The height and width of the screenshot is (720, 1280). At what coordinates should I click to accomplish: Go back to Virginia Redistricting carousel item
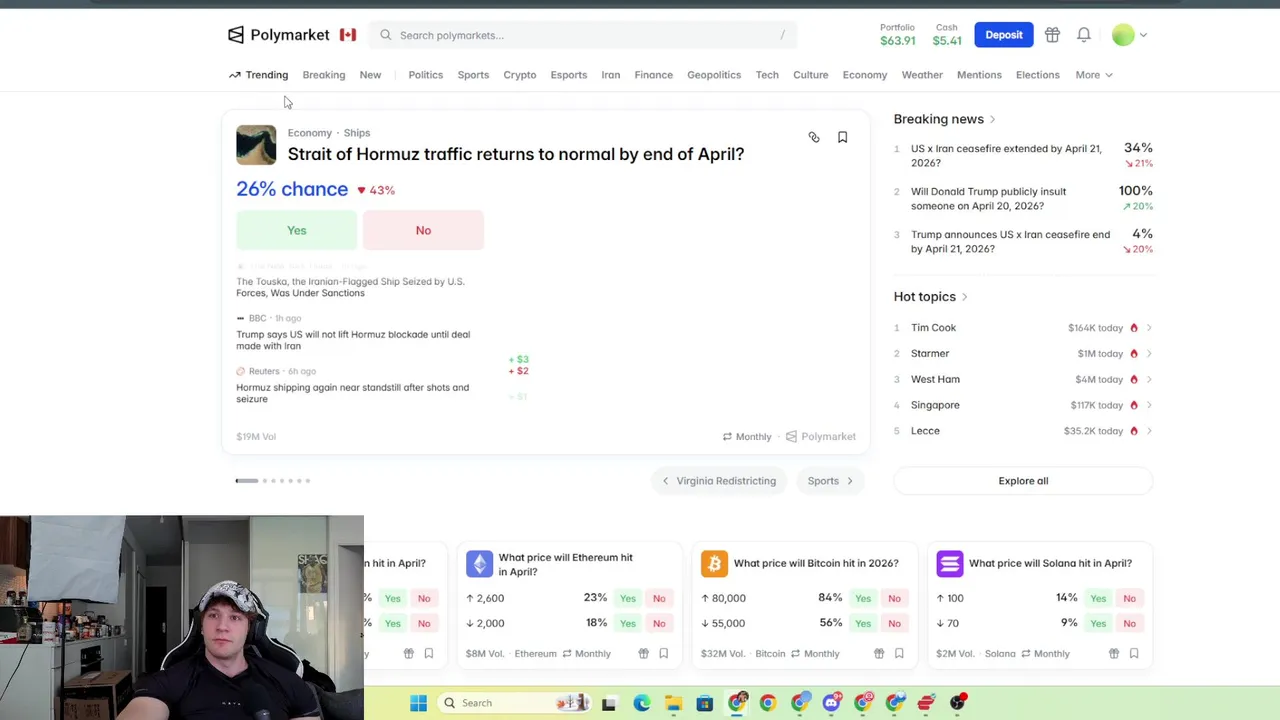(x=719, y=481)
